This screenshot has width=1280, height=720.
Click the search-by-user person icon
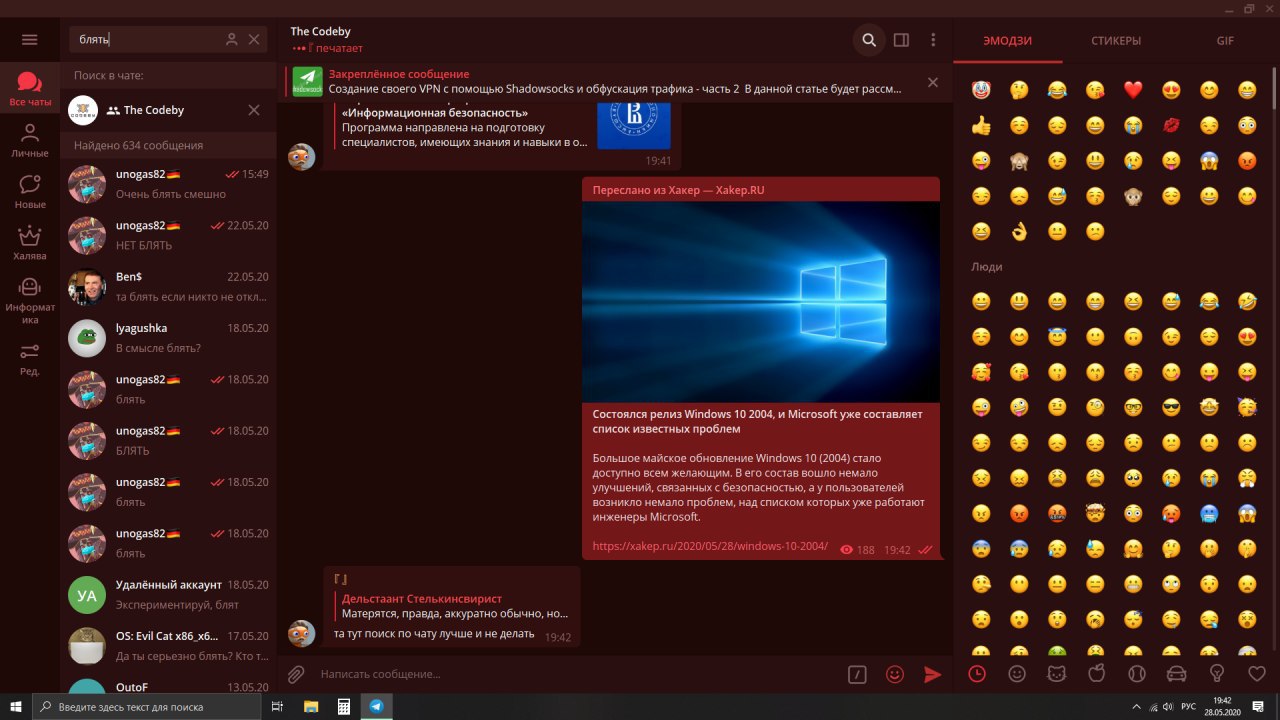232,39
